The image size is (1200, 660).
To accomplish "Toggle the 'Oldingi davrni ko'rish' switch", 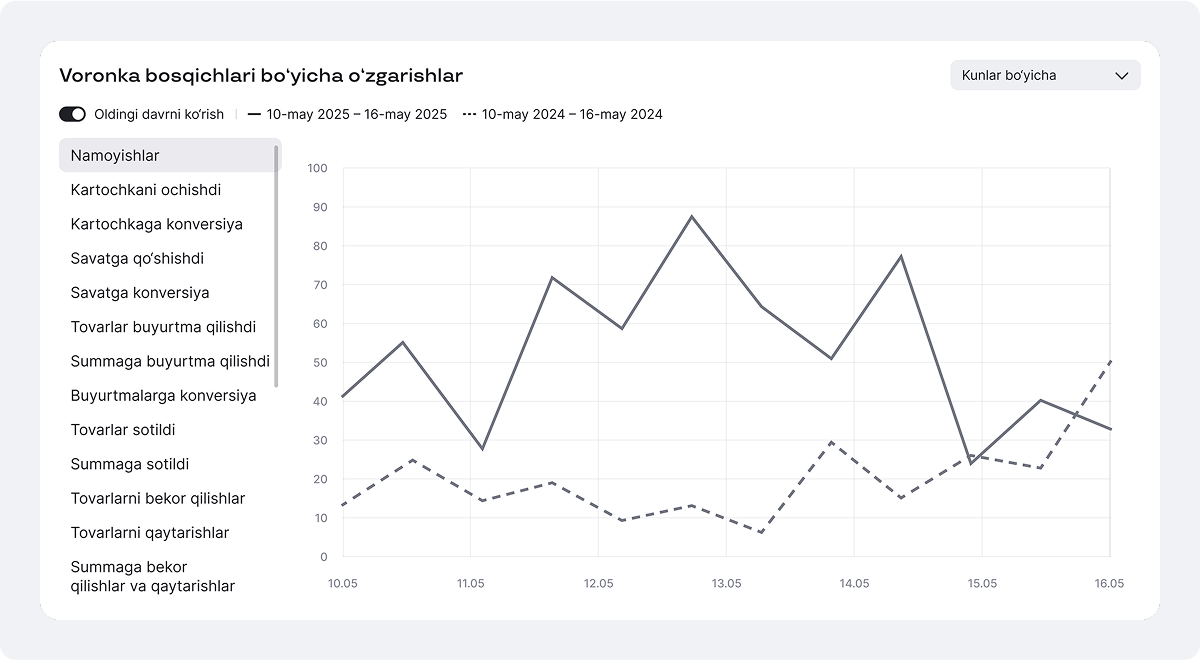I will click(x=72, y=114).
